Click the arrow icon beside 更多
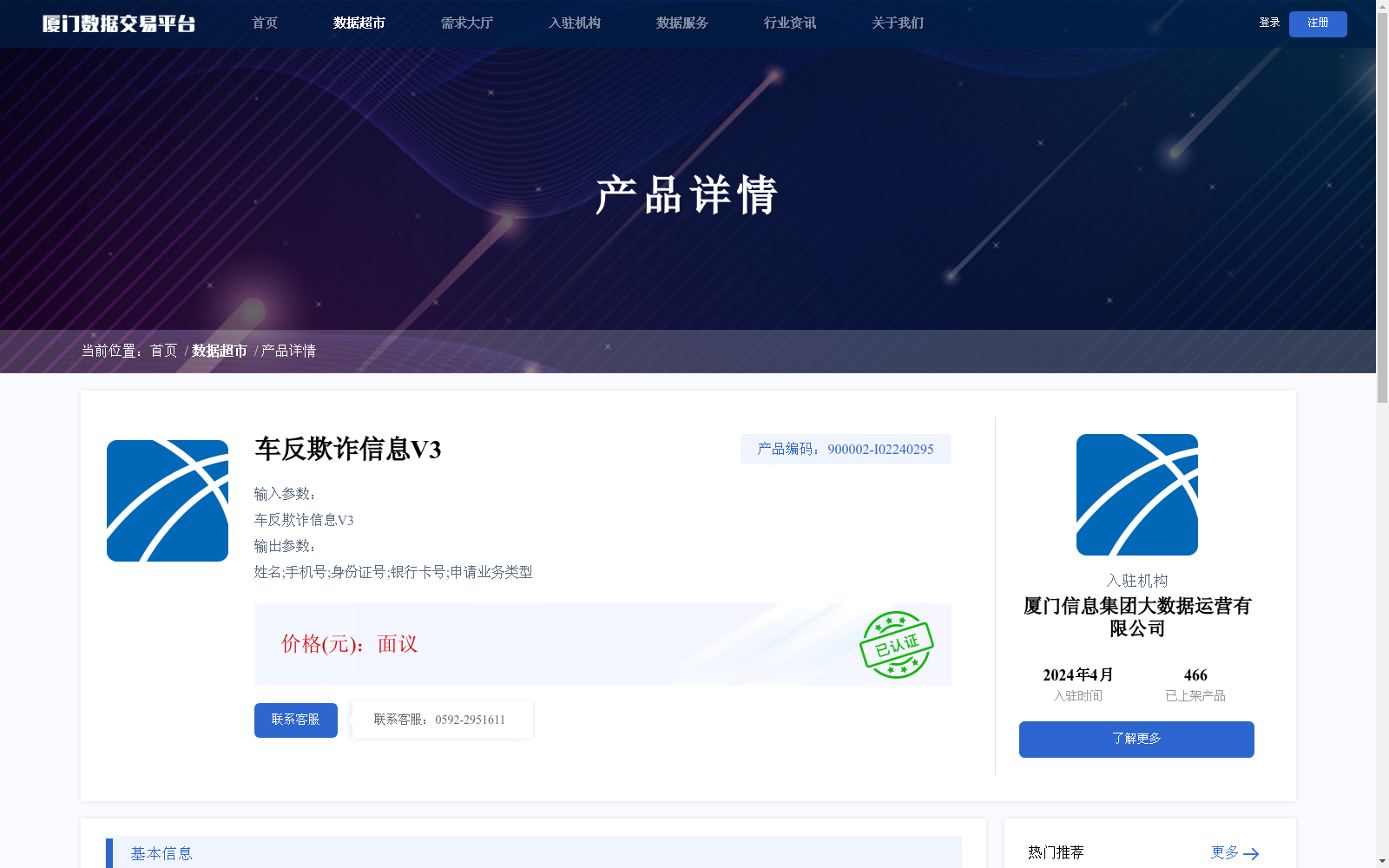 [x=1251, y=854]
